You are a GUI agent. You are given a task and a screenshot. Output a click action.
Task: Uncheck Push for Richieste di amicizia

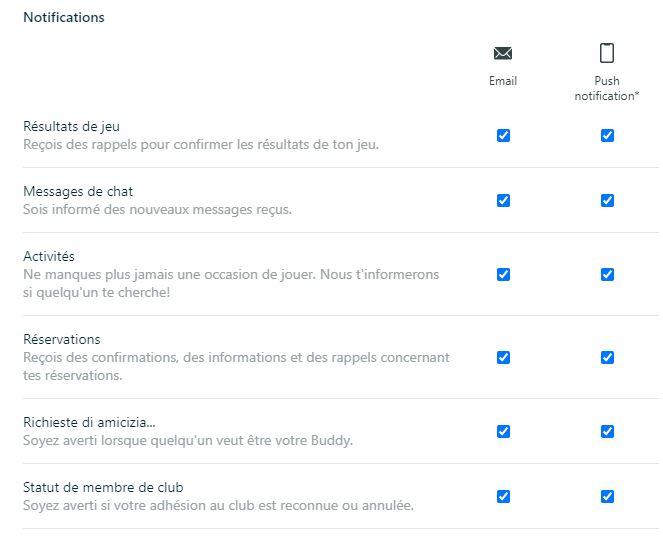tap(607, 431)
